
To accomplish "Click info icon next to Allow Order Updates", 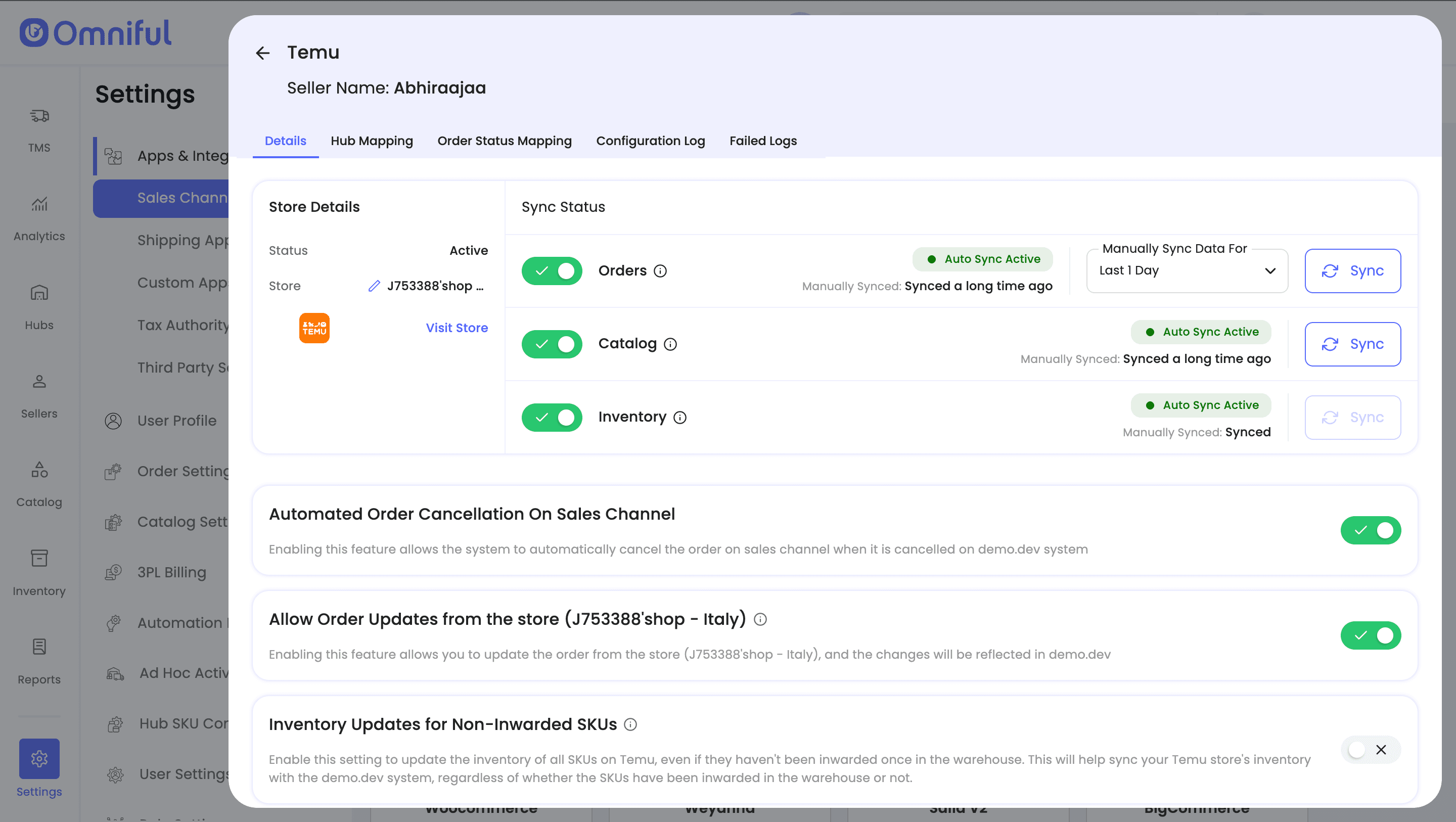I will click(x=760, y=620).
